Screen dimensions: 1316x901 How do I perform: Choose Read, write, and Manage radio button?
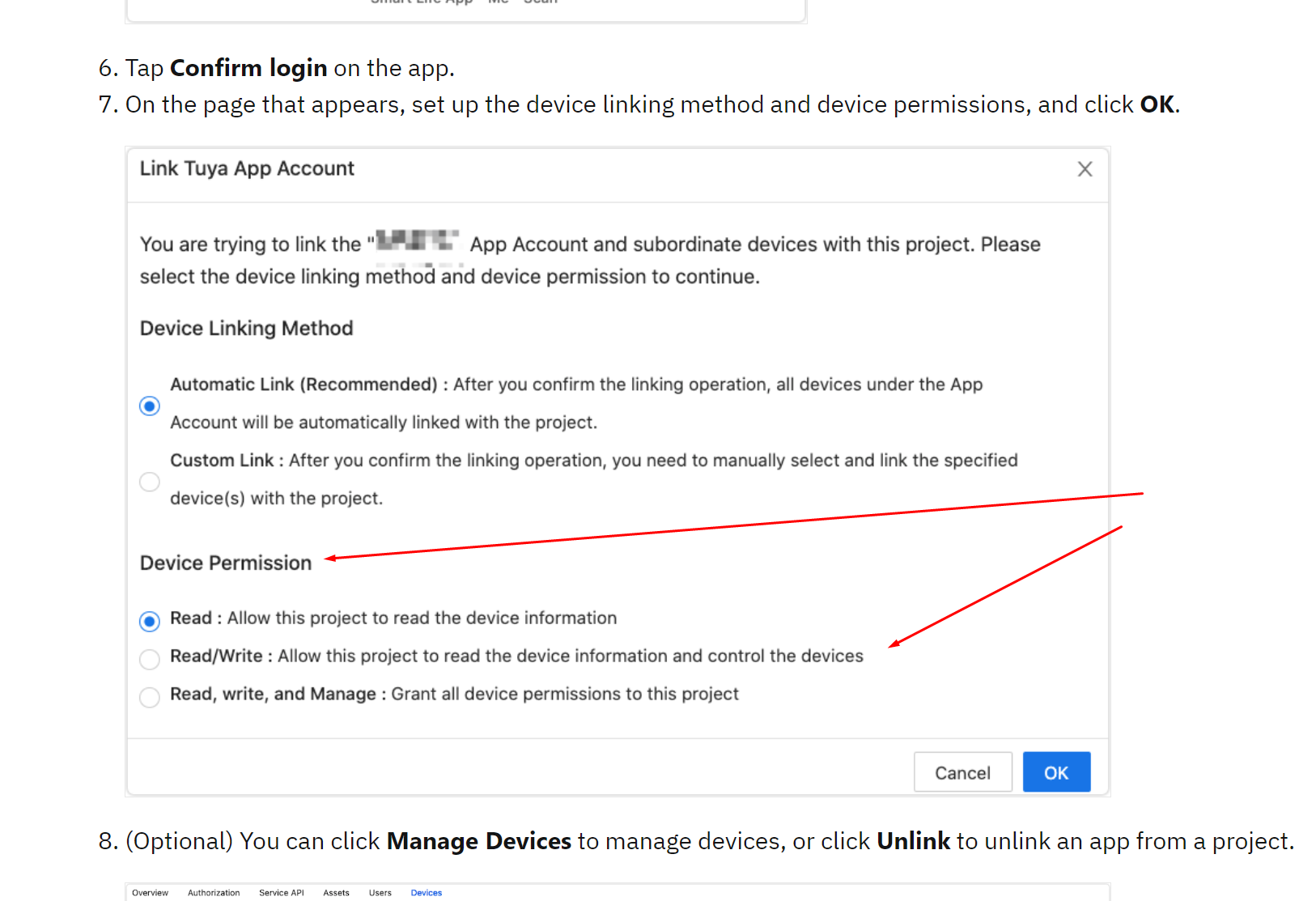pyautogui.click(x=150, y=697)
